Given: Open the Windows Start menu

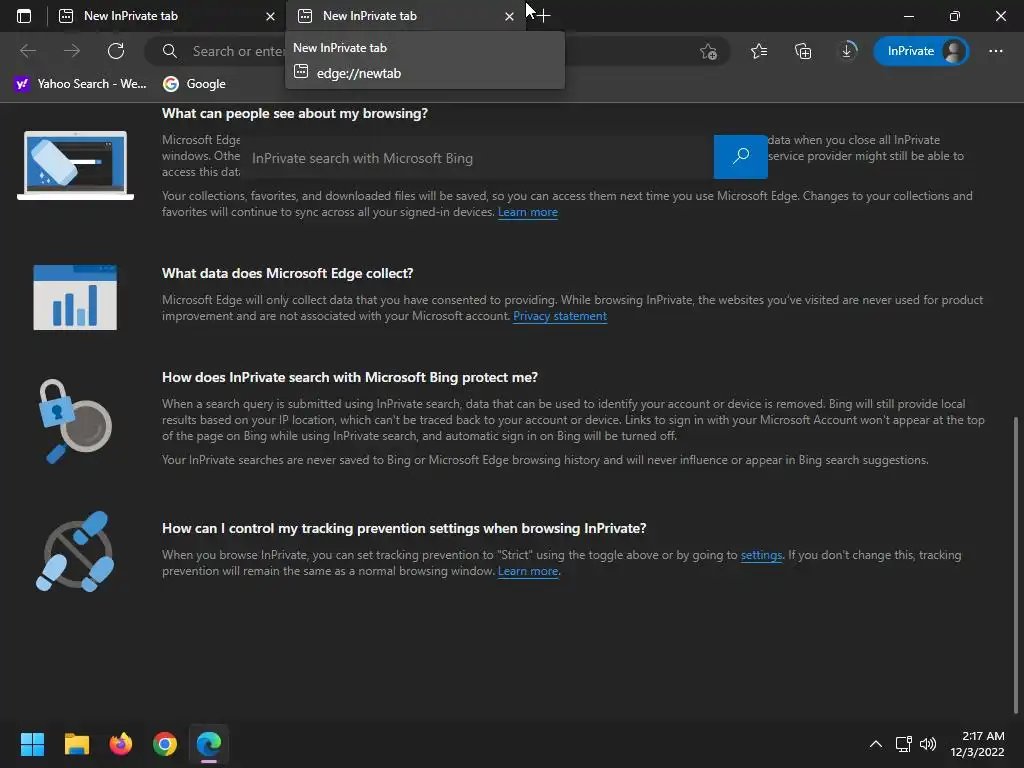Looking at the screenshot, I should (x=32, y=744).
